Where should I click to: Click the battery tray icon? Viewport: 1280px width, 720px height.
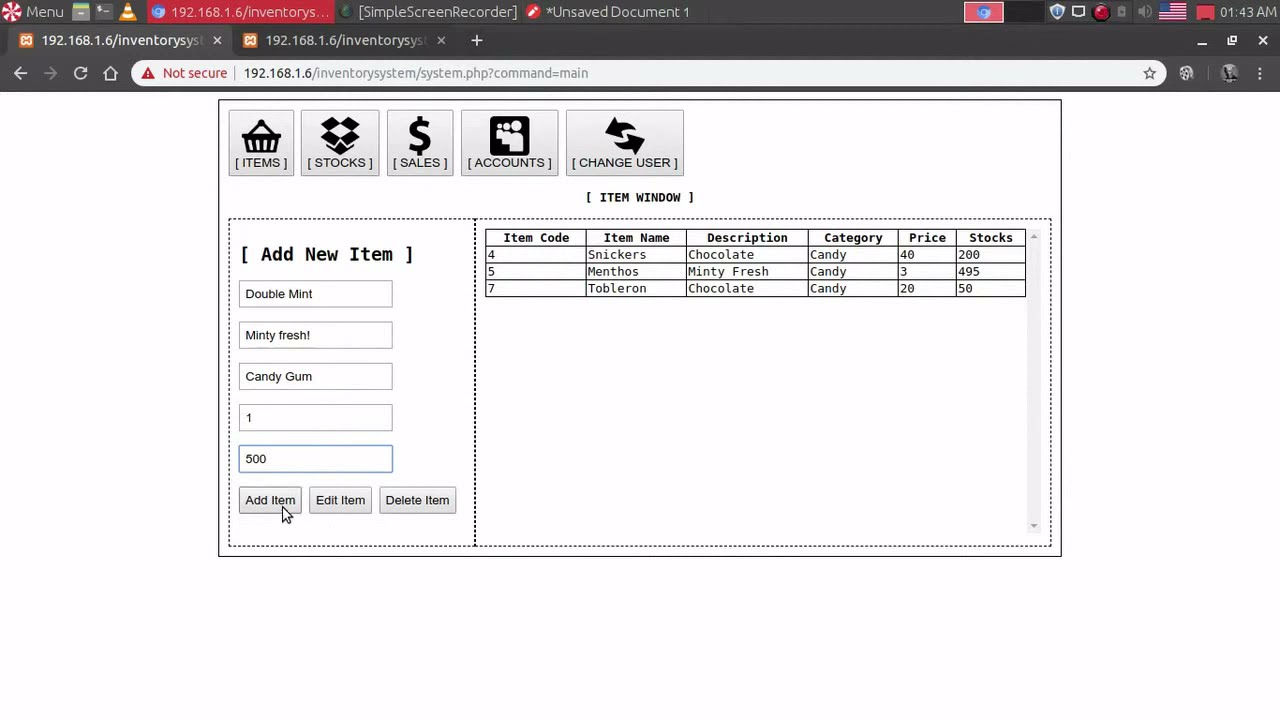(1122, 12)
